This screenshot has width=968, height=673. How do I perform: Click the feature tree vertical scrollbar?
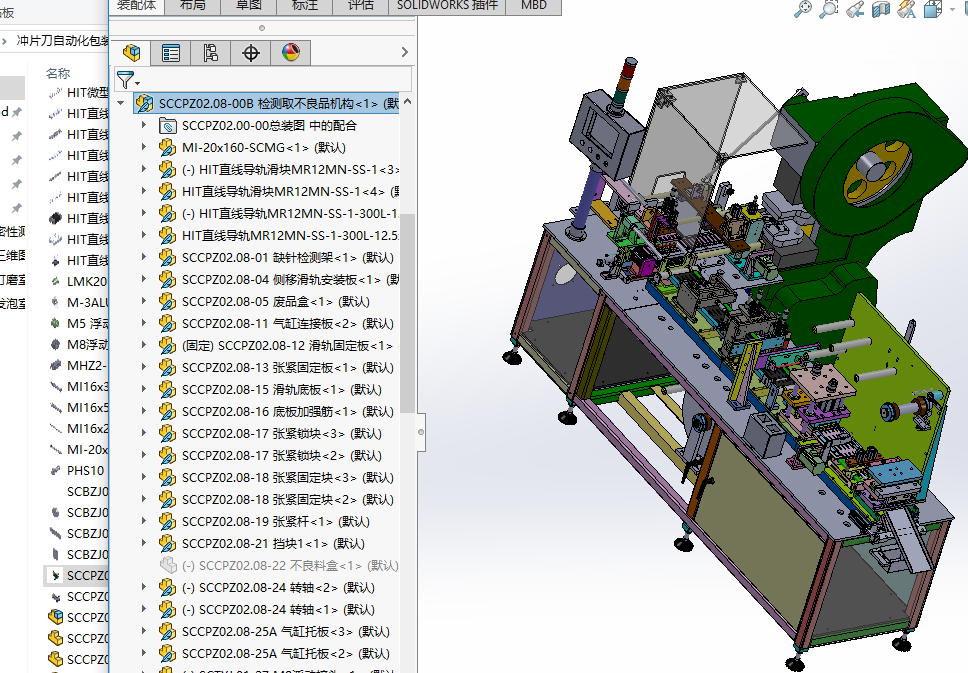(407, 300)
